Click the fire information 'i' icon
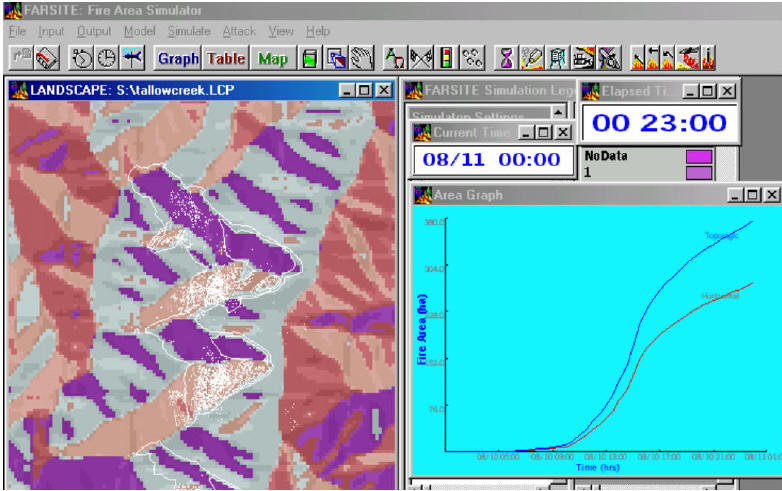Viewport: 782px width, 491px height. click(708, 58)
